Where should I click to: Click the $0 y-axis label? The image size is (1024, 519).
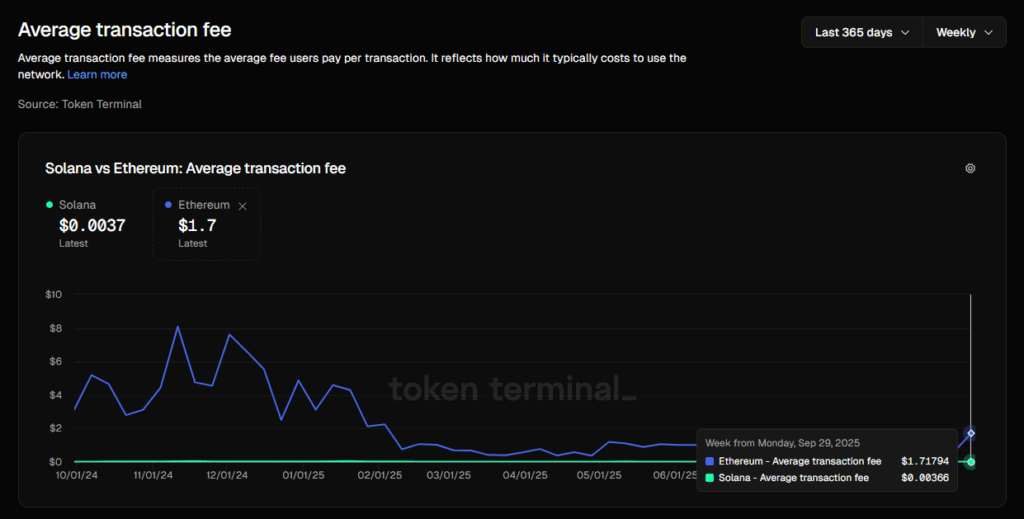coord(56,462)
